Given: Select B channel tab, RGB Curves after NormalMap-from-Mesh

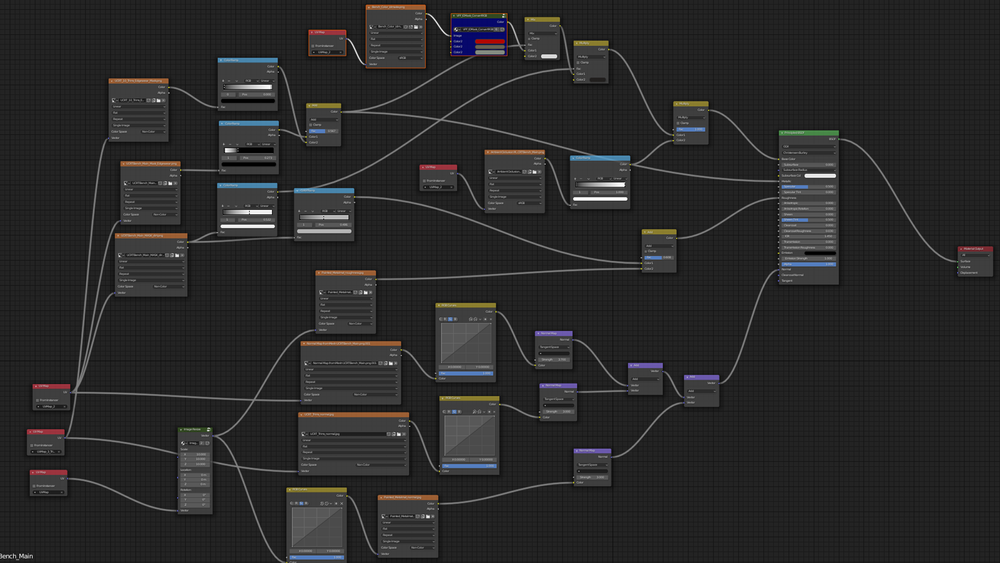Looking at the screenshot, I should tap(455, 319).
